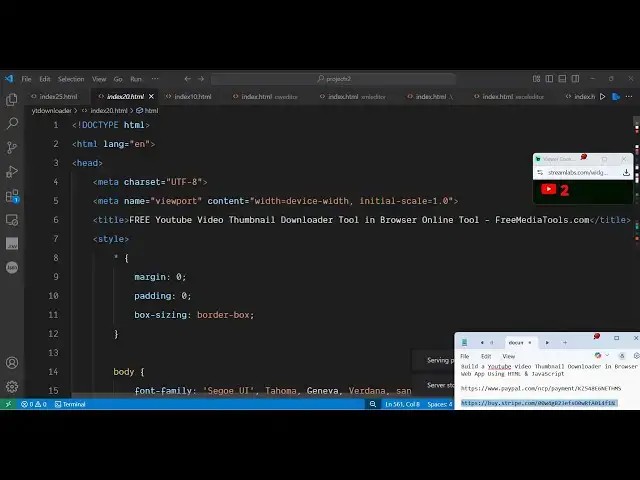Open the Extensions view
Screen dimensions: 640x480
pyautogui.click(x=12, y=196)
